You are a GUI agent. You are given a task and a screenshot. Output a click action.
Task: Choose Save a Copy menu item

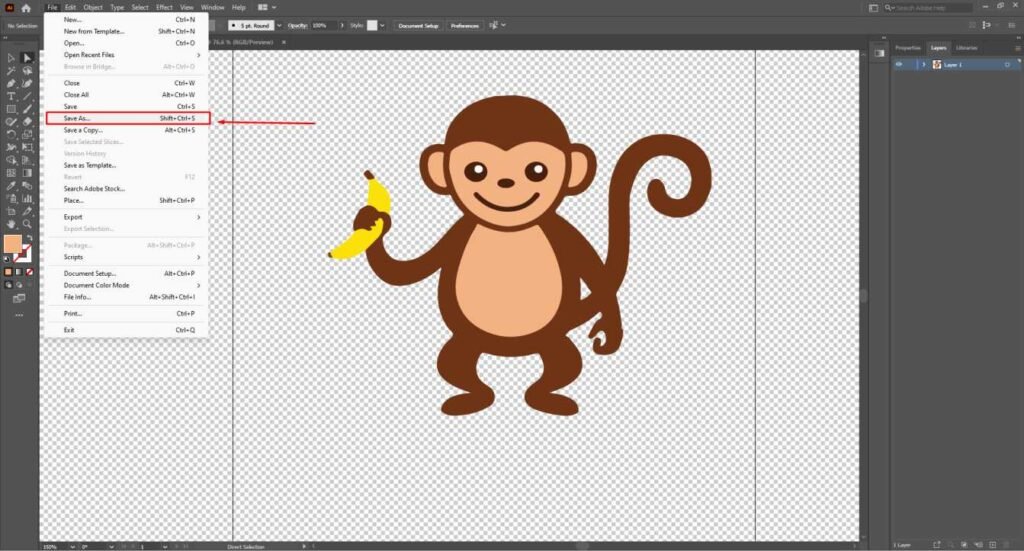[x=127, y=130]
